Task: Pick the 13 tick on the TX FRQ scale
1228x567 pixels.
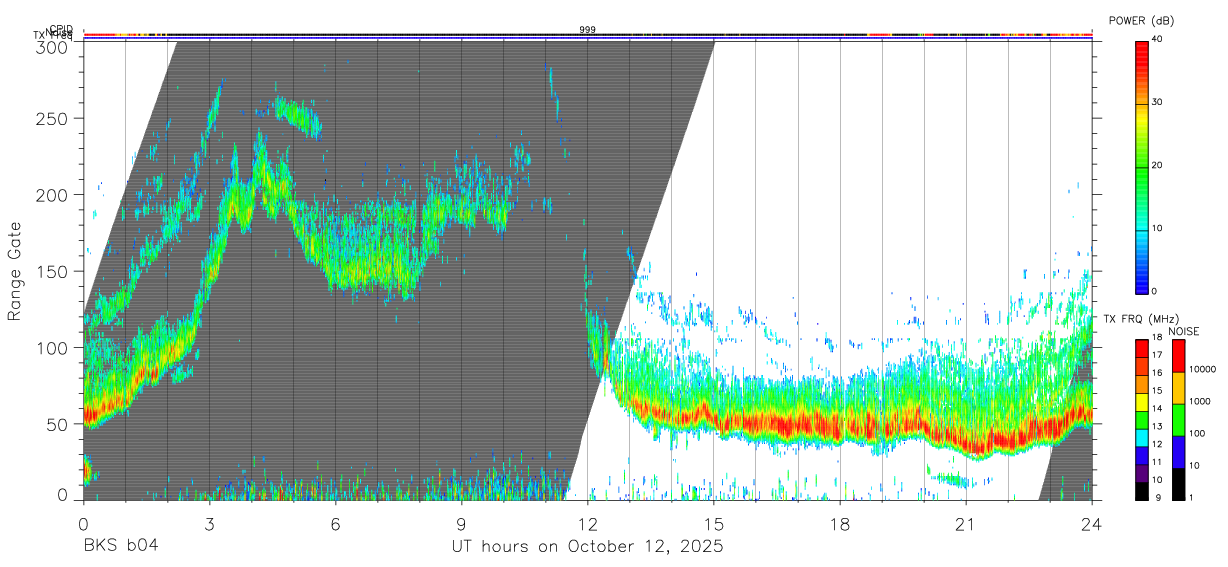Action: tap(1157, 428)
